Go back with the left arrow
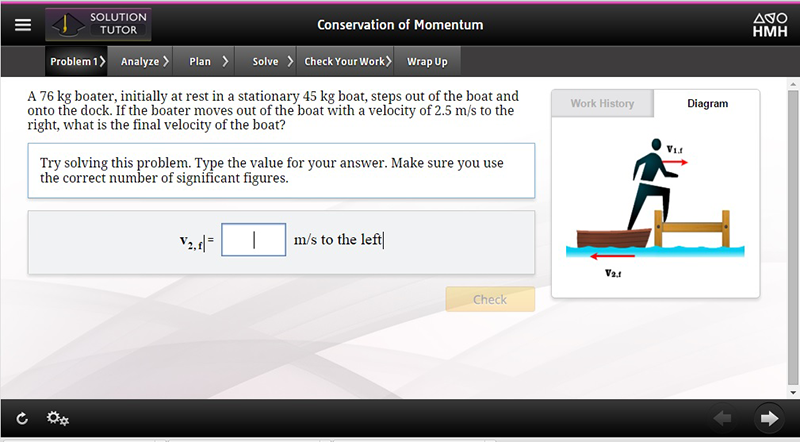This screenshot has height=442, width=800. click(723, 418)
